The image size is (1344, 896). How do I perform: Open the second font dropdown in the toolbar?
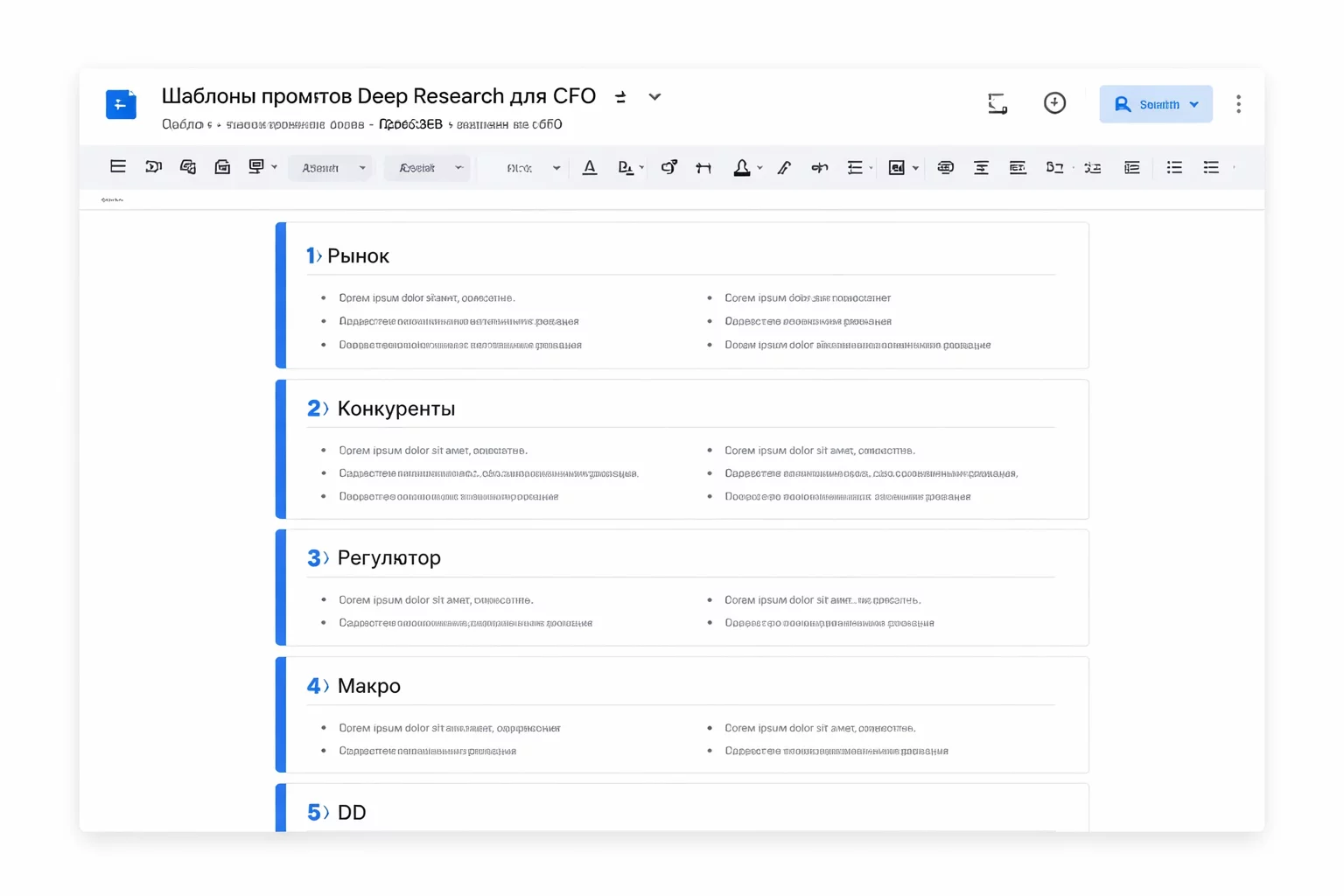[428, 168]
